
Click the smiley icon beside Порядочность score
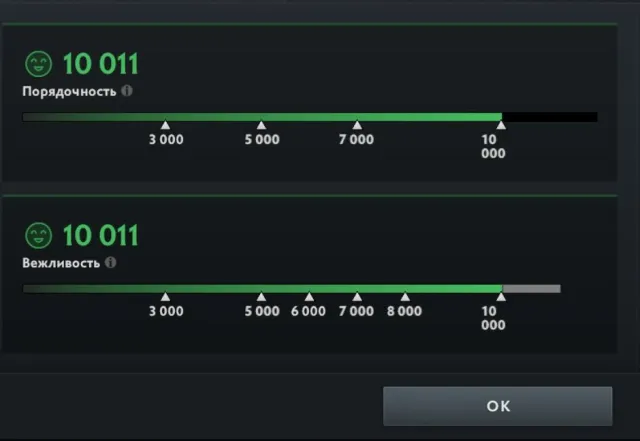click(39, 64)
